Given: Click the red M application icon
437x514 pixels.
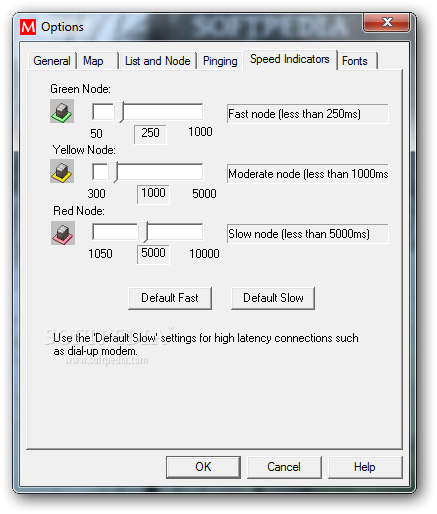Looking at the screenshot, I should tap(28, 27).
